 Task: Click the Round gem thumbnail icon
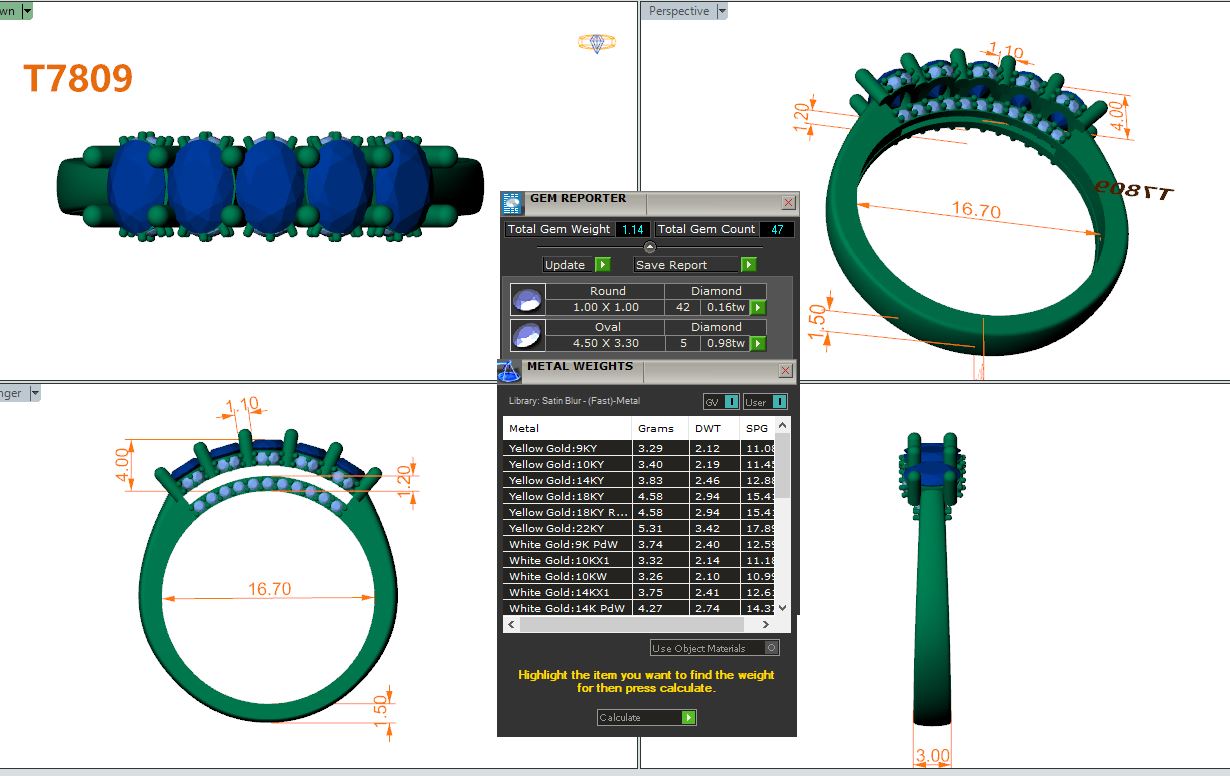527,299
